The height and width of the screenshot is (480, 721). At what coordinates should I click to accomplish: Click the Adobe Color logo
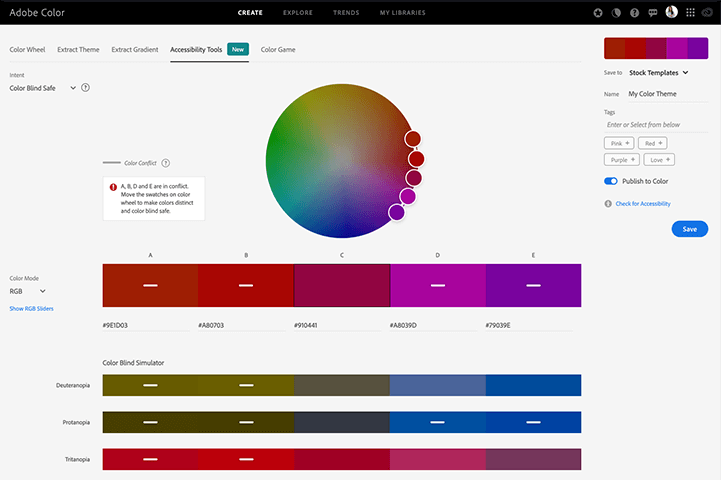click(37, 13)
